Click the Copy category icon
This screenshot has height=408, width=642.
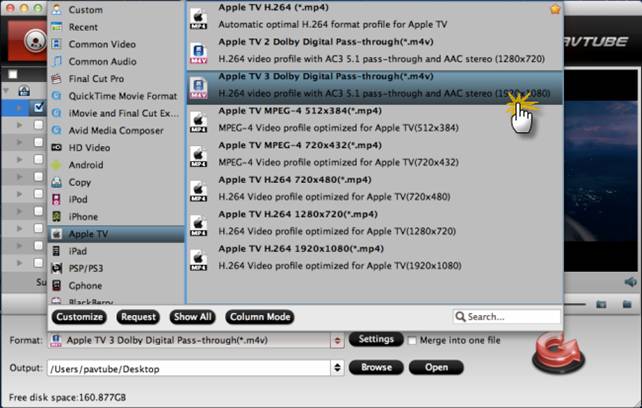click(x=57, y=182)
